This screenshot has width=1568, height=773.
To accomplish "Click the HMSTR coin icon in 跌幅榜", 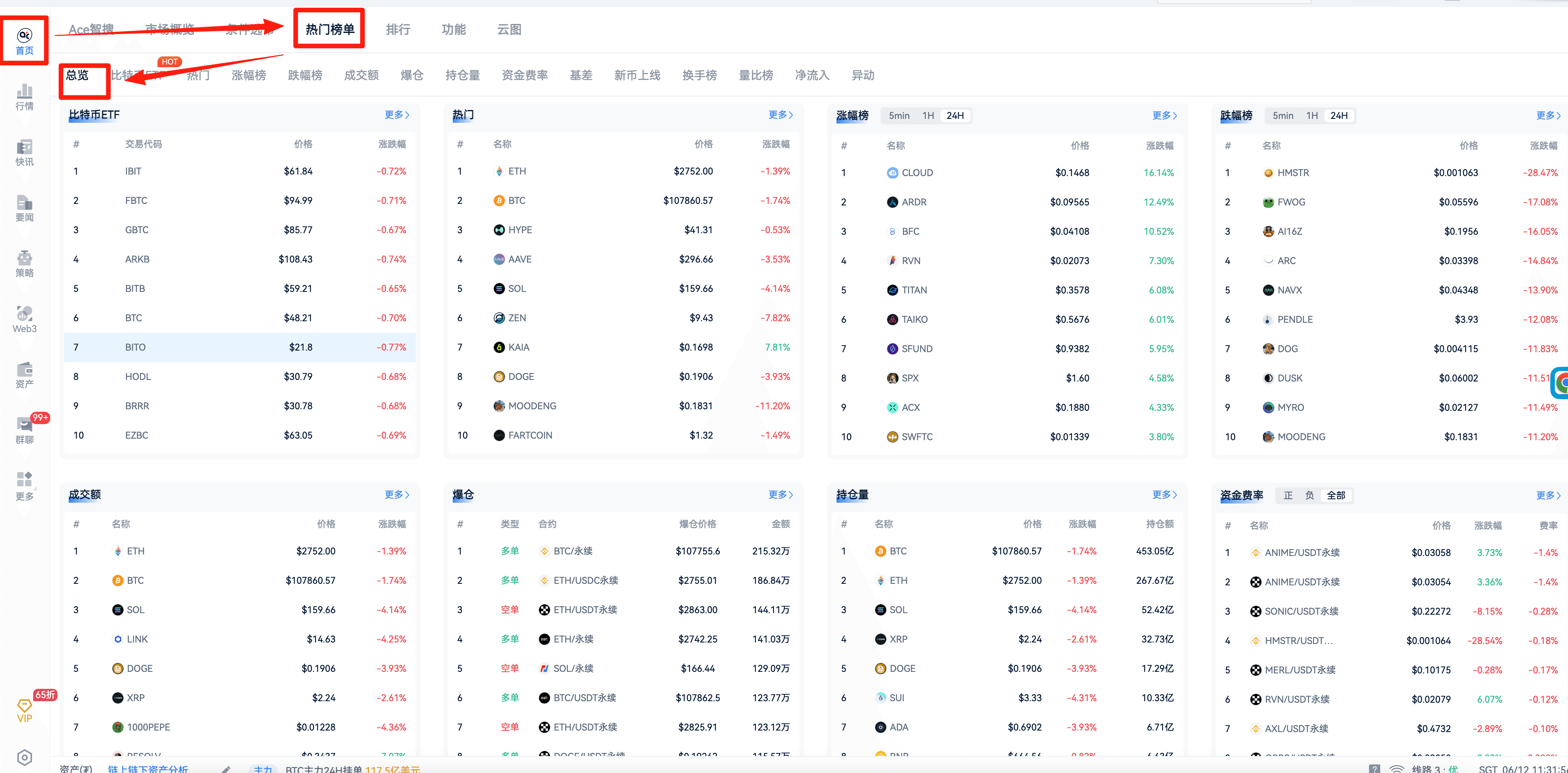I will click(1268, 173).
